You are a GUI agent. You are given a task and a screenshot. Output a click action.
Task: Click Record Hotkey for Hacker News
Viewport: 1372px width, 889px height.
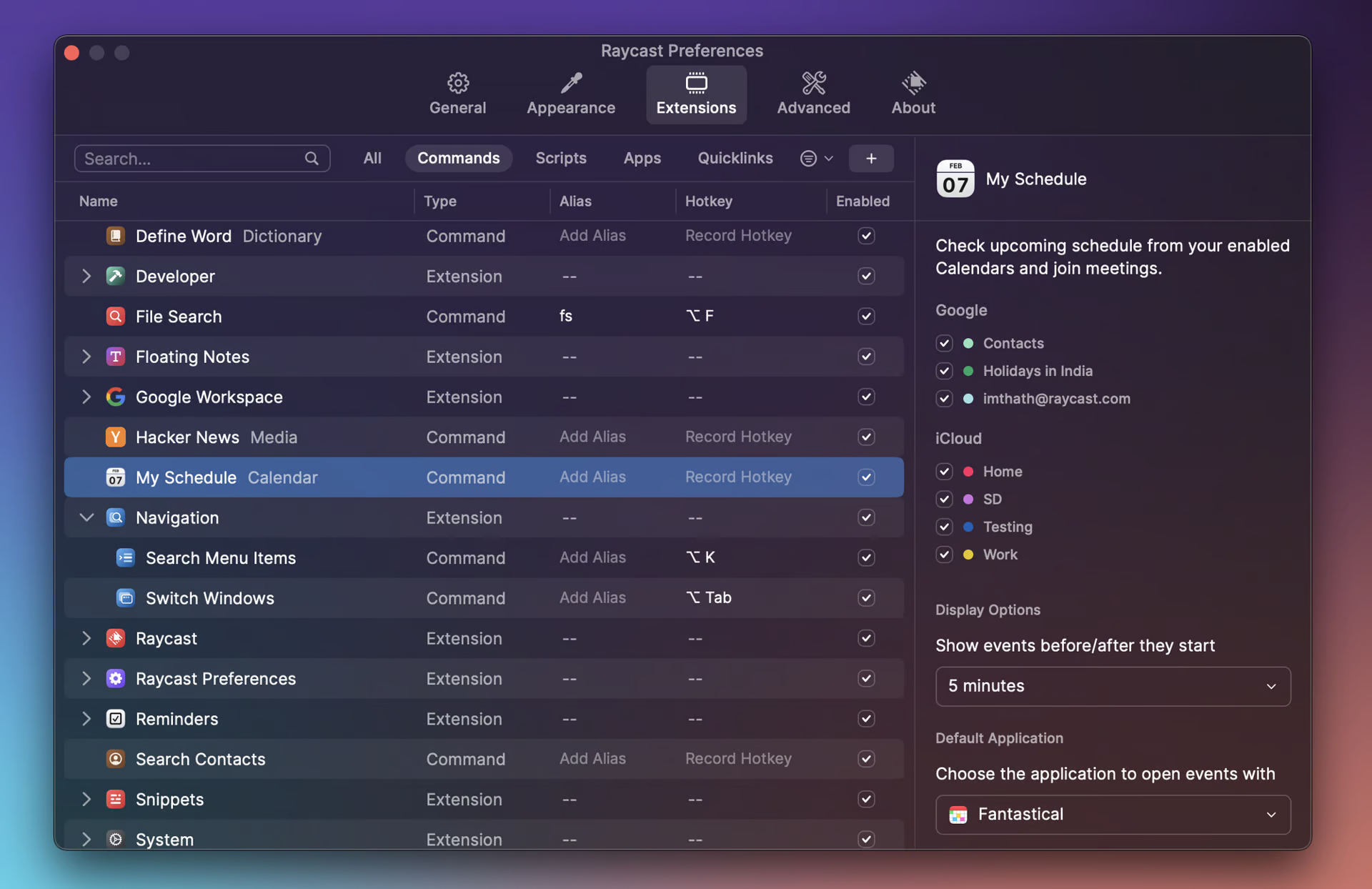(738, 437)
